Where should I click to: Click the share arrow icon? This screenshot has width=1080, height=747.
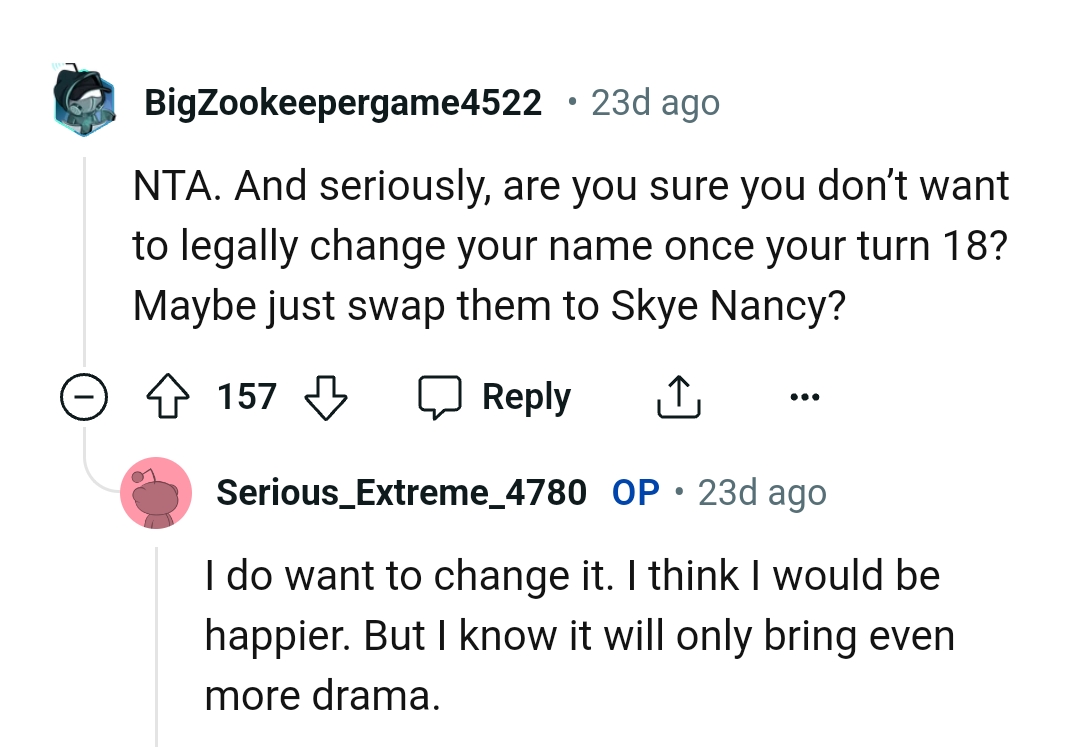point(679,398)
